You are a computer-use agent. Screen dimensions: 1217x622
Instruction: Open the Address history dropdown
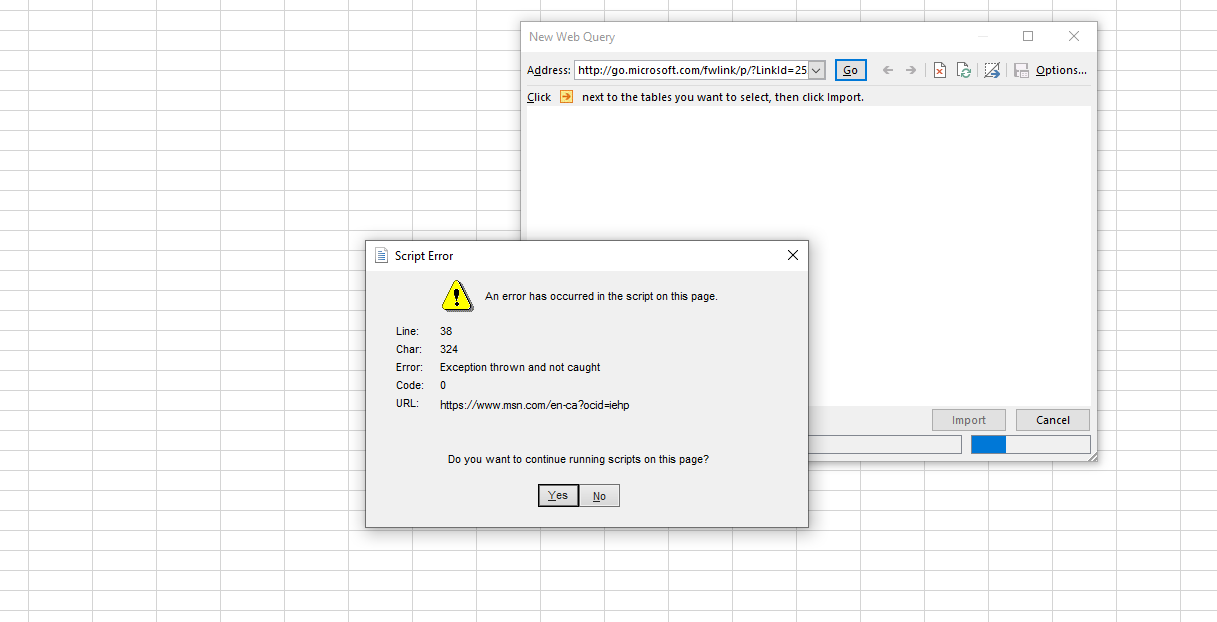click(817, 70)
